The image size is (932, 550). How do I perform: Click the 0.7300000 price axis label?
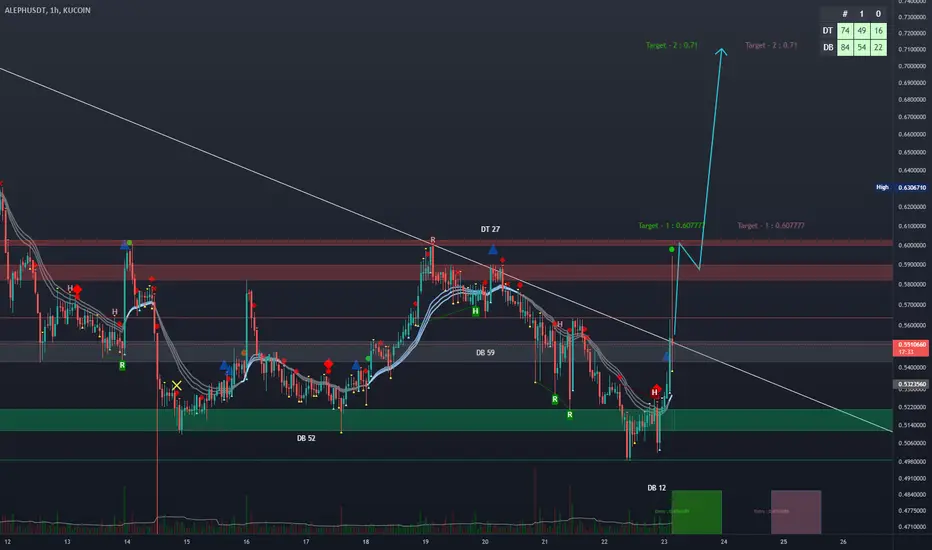click(912, 17)
